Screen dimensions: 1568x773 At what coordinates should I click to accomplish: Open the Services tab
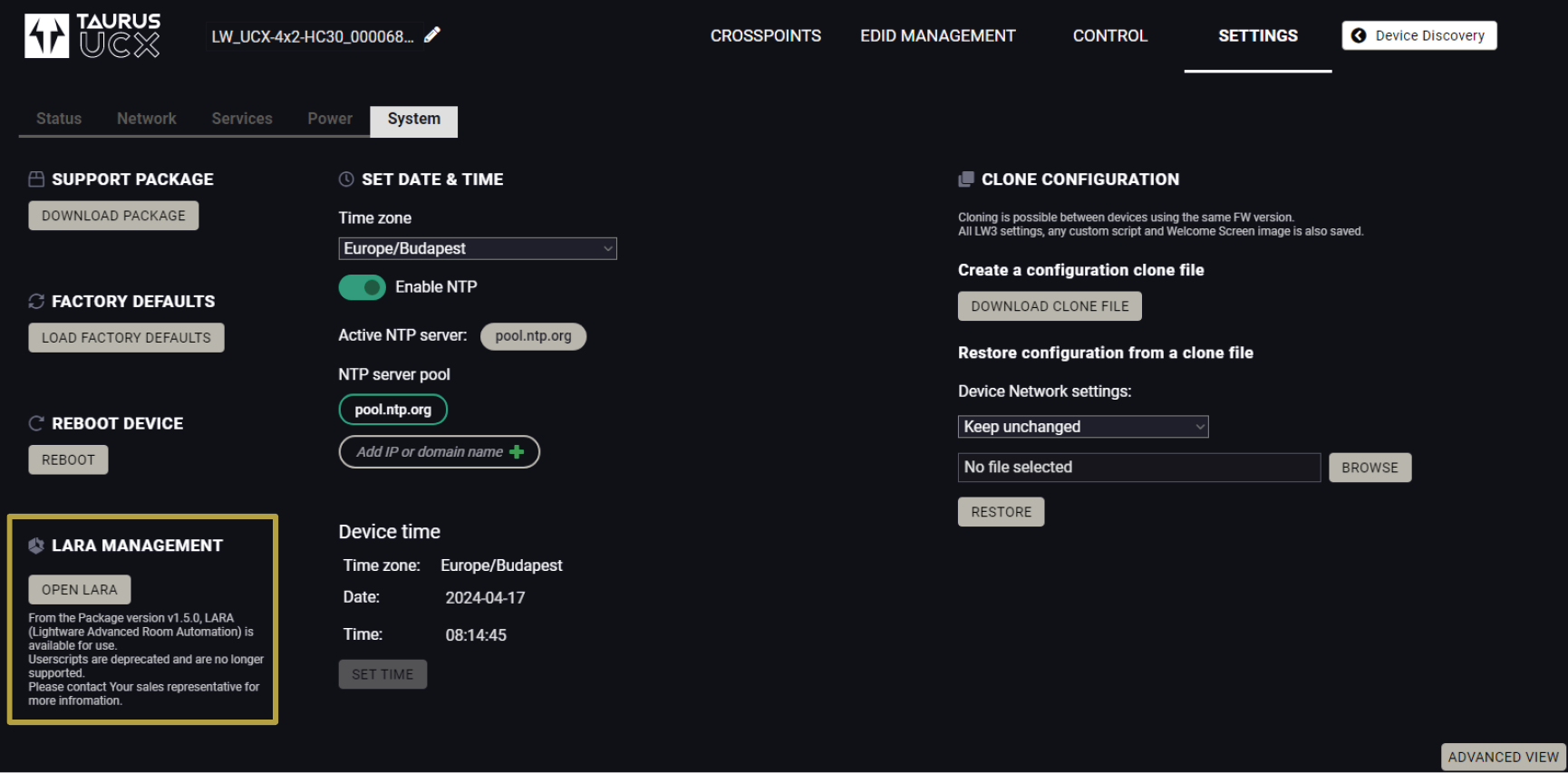pos(242,119)
